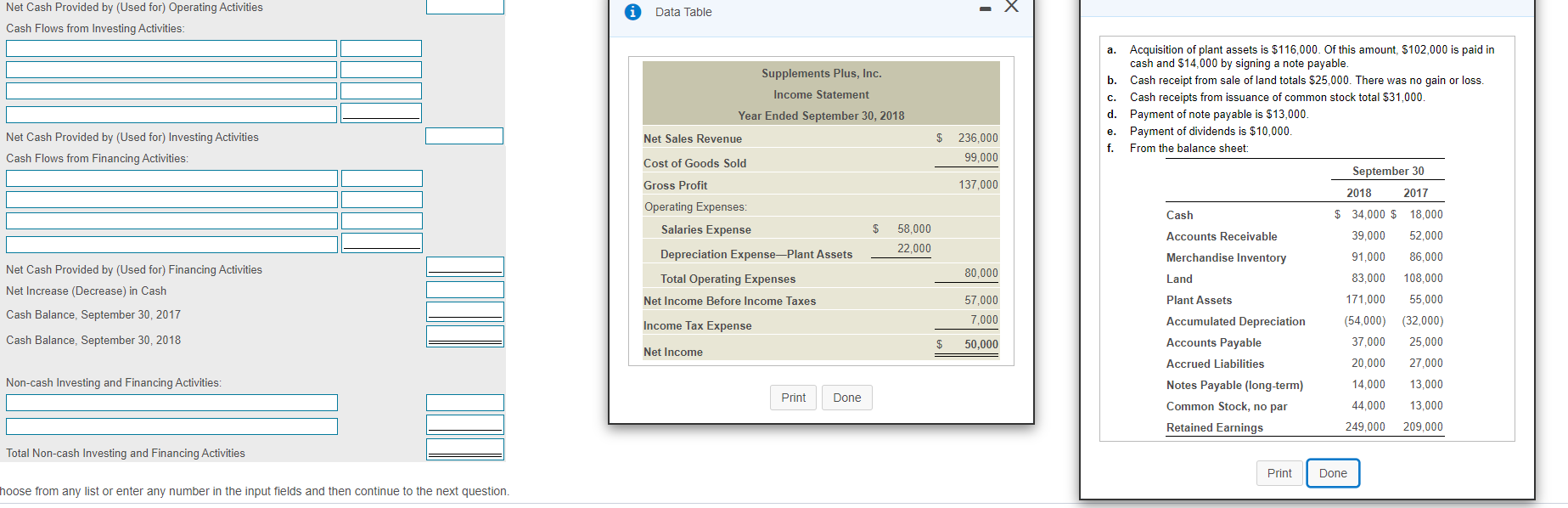Click the Merchandise Inventory row label
Image resolution: width=1568 pixels, height=508 pixels.
click(1226, 257)
